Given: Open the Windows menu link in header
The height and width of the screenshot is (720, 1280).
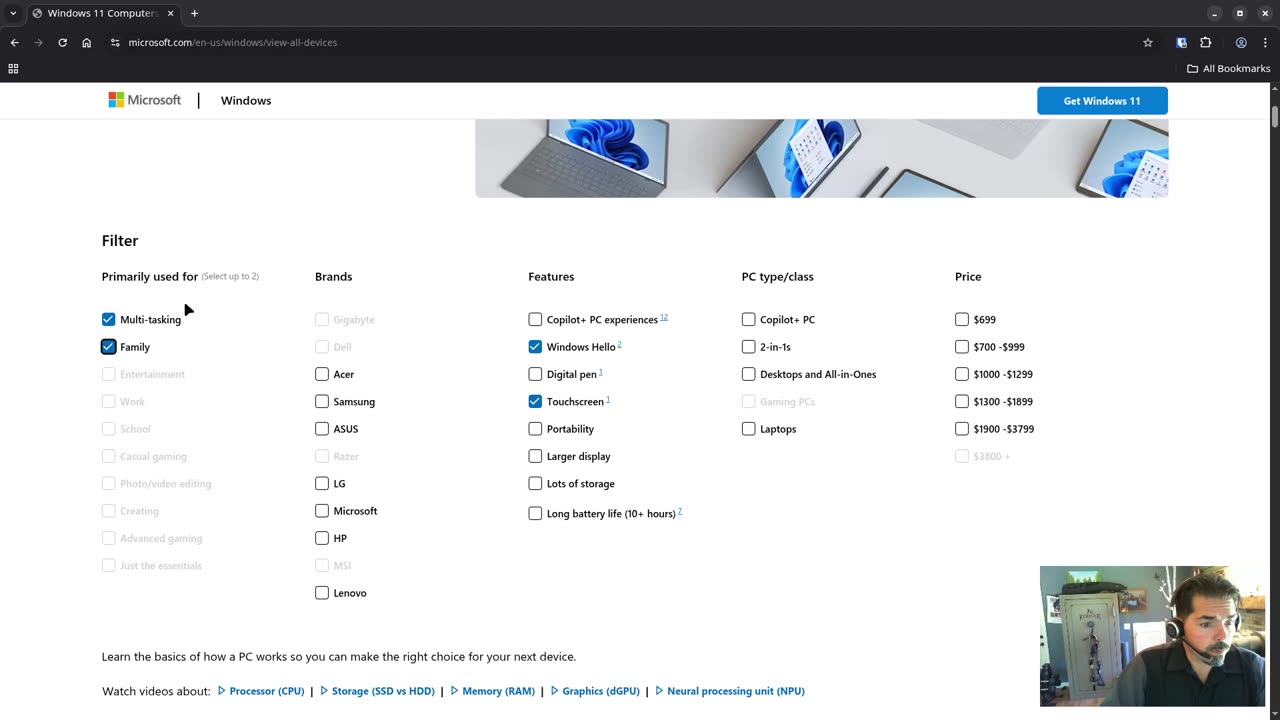Looking at the screenshot, I should (246, 100).
